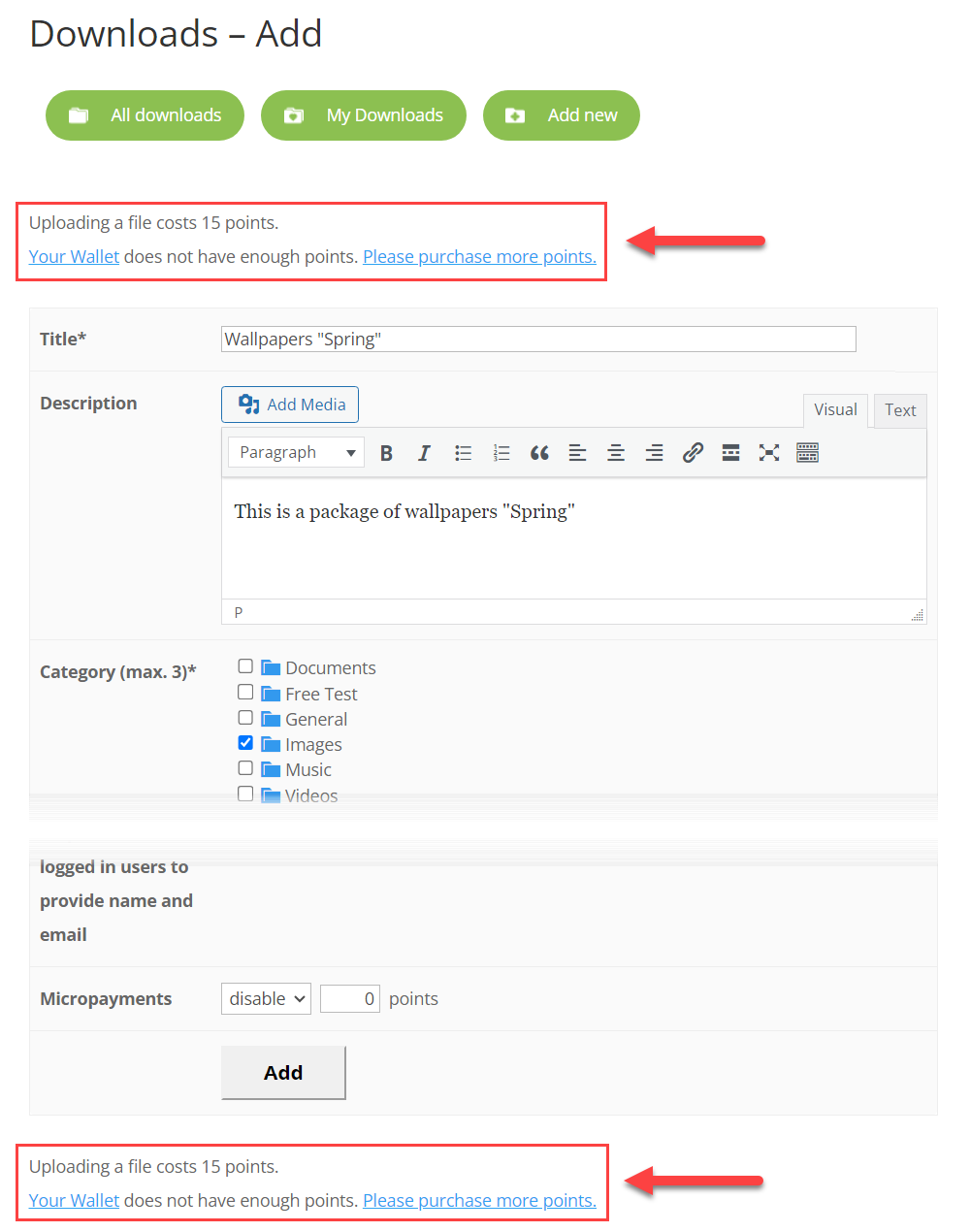Open All downloads
The width and height of the screenshot is (970, 1232).
tap(145, 115)
